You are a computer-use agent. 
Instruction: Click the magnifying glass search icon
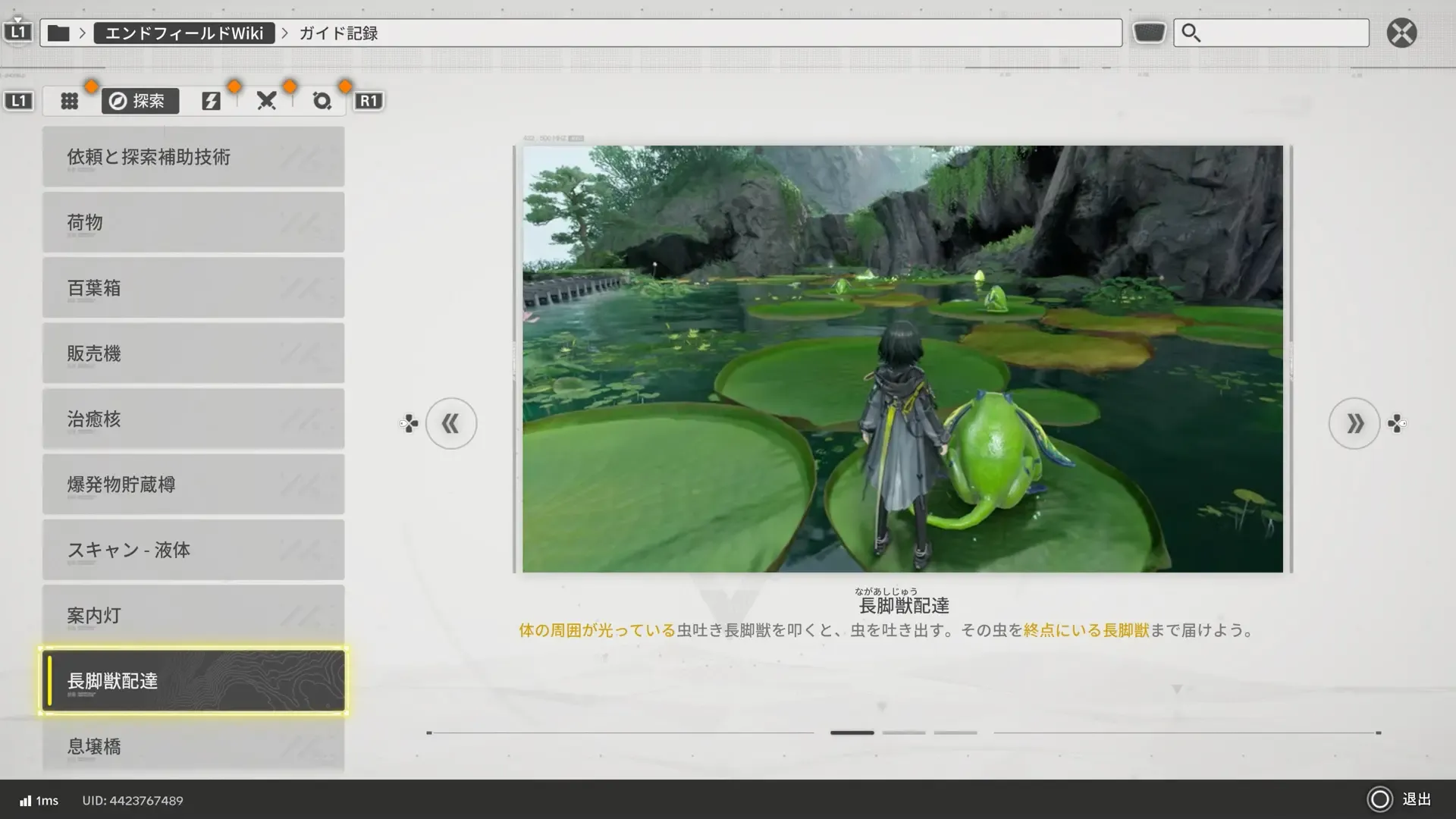click(x=1191, y=33)
